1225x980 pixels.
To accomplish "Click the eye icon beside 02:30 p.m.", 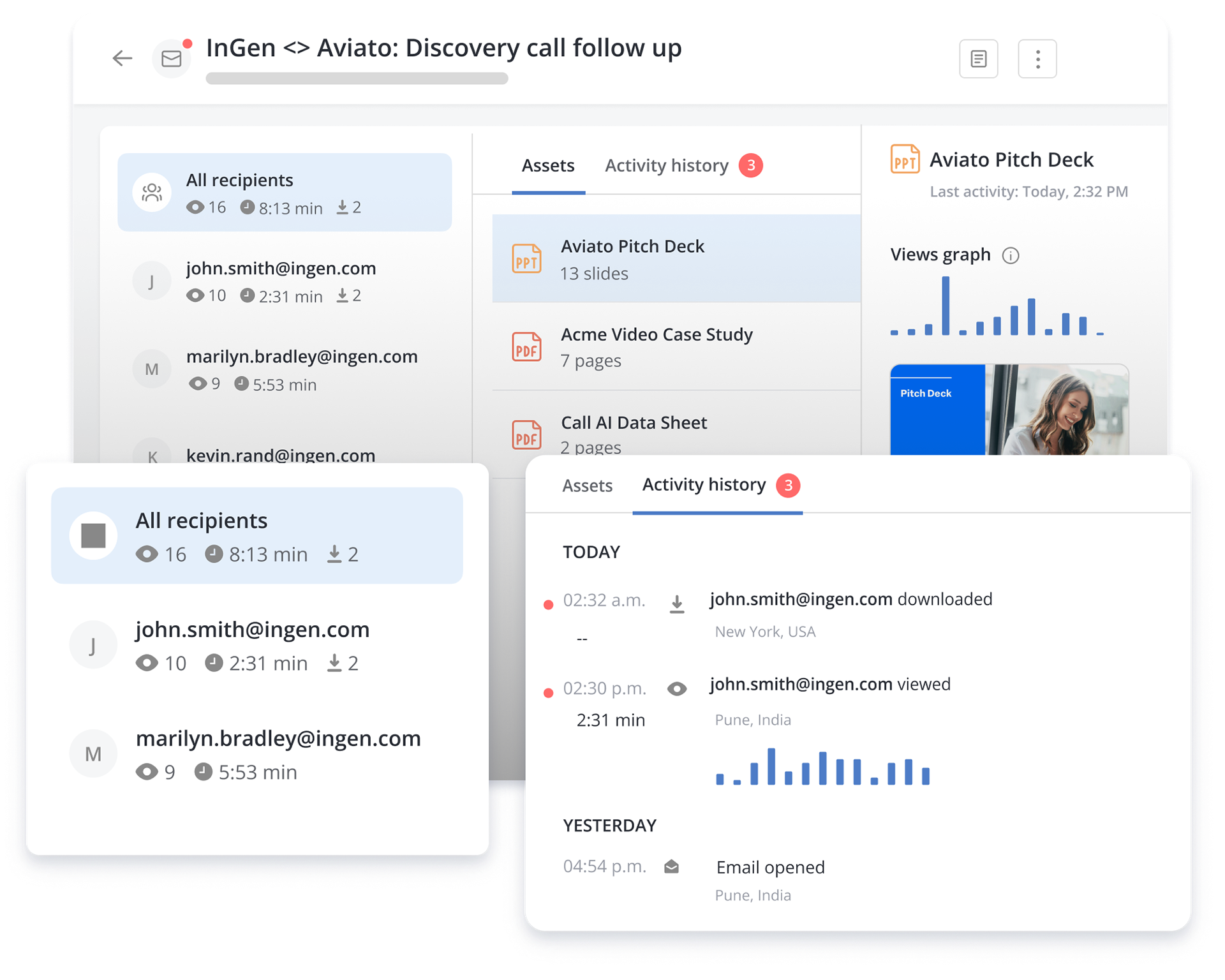I will (677, 688).
